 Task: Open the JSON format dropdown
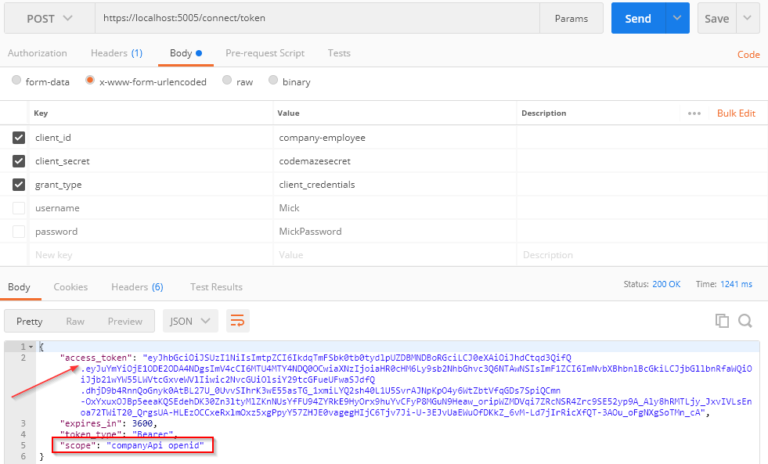[x=193, y=321]
